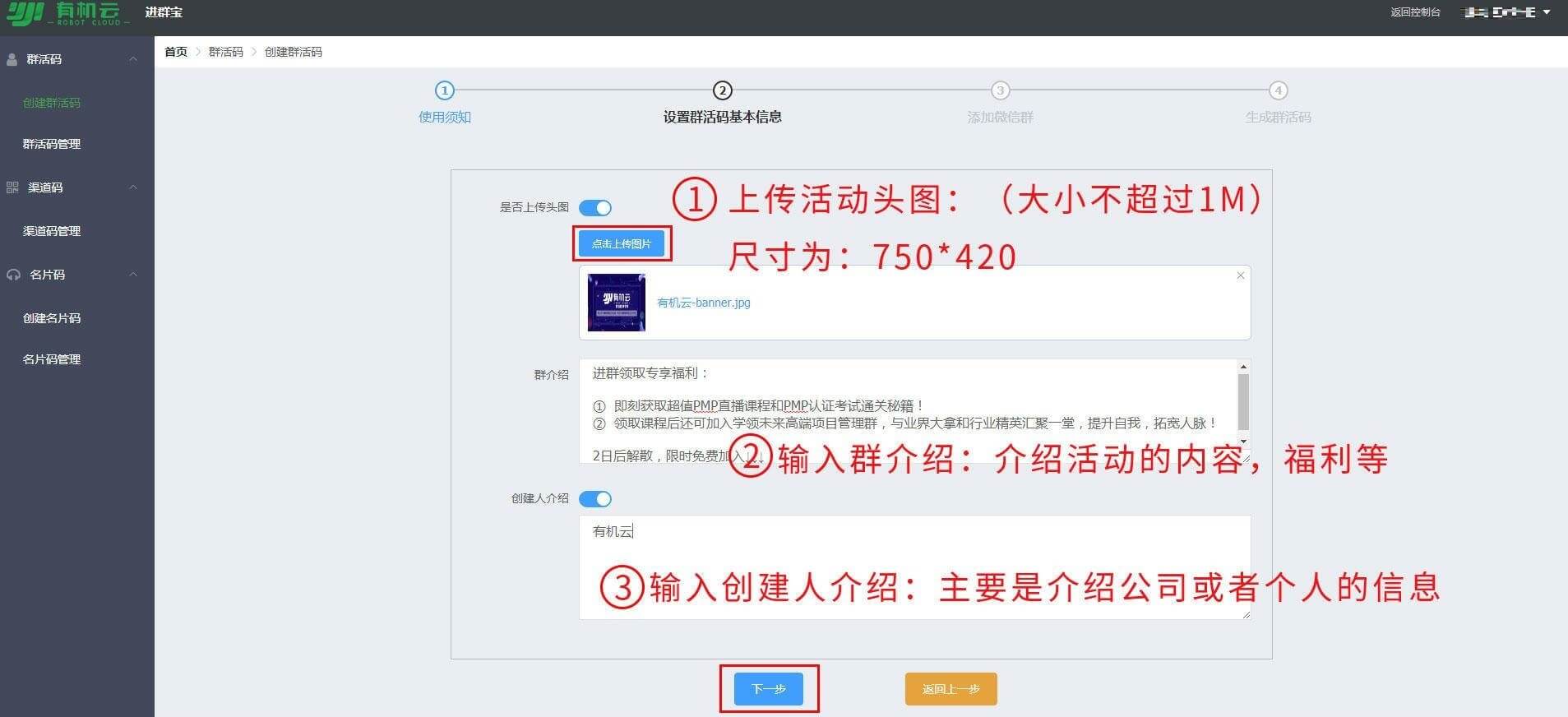Go to 群活码 in the breadcrumb

[x=226, y=52]
